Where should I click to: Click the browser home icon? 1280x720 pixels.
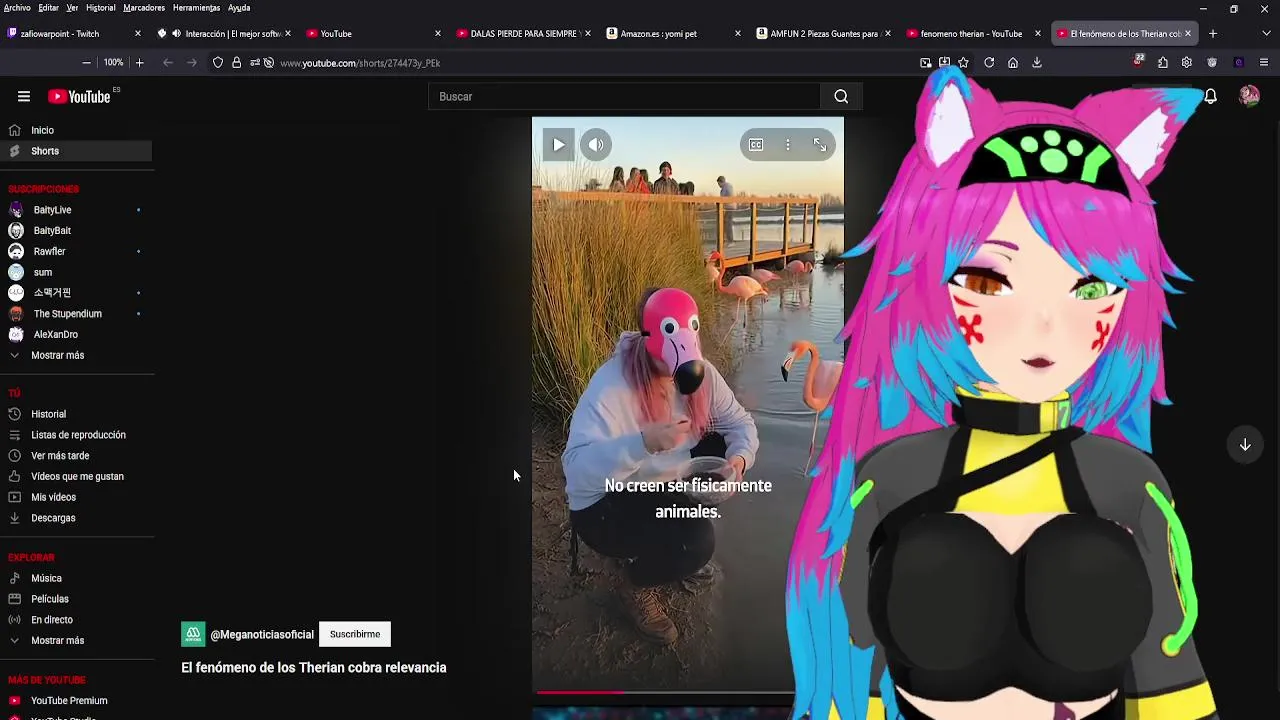[x=1013, y=63]
